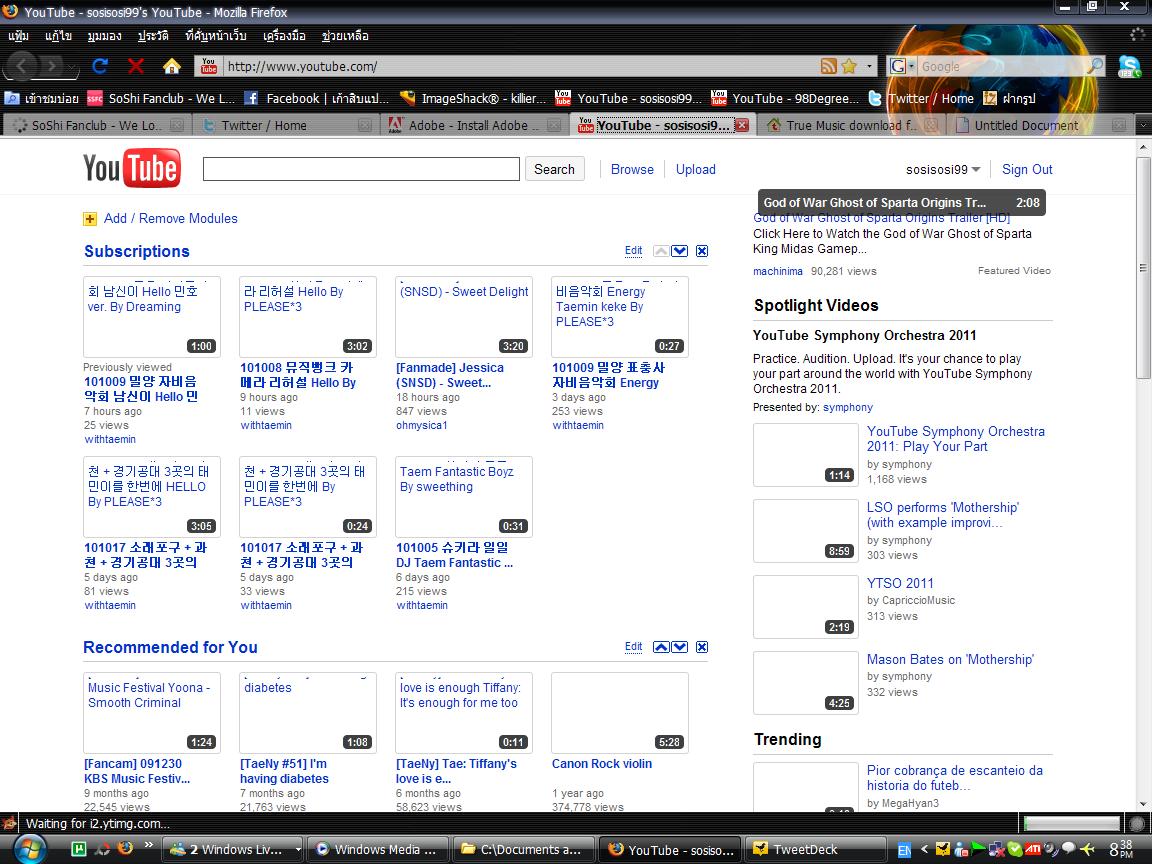The image size is (1152, 864).
Task: Move the Subscriptions module down
Action: pyautogui.click(x=680, y=251)
